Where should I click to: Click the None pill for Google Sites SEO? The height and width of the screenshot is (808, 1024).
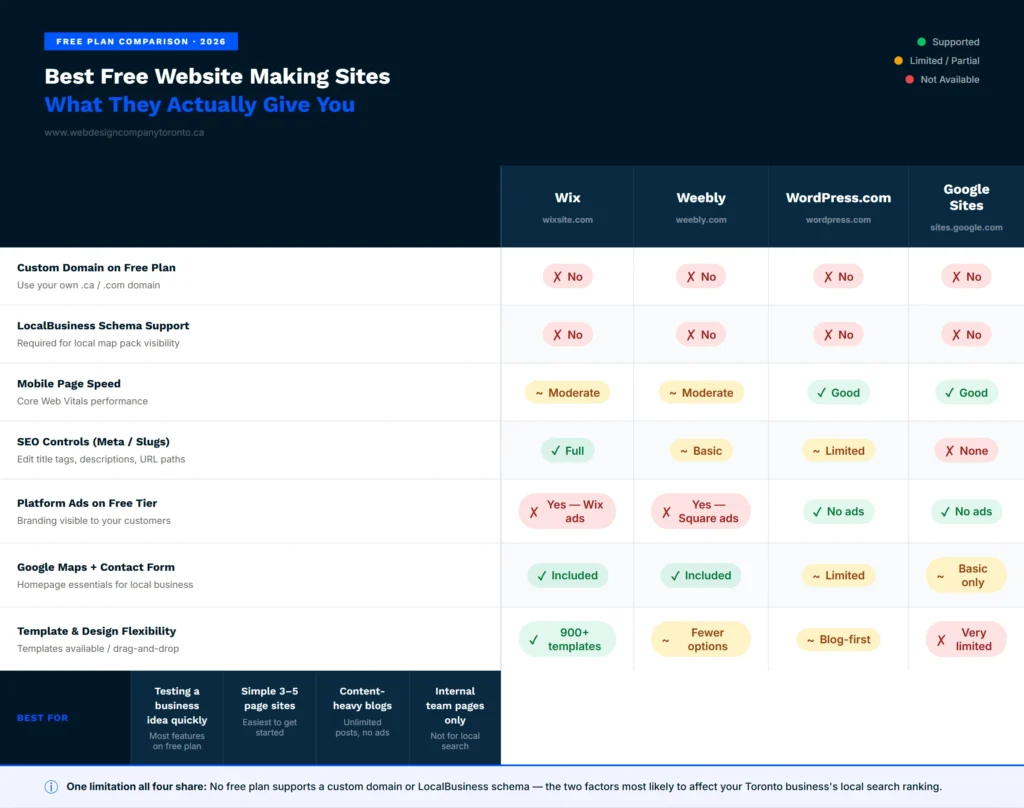(966, 451)
